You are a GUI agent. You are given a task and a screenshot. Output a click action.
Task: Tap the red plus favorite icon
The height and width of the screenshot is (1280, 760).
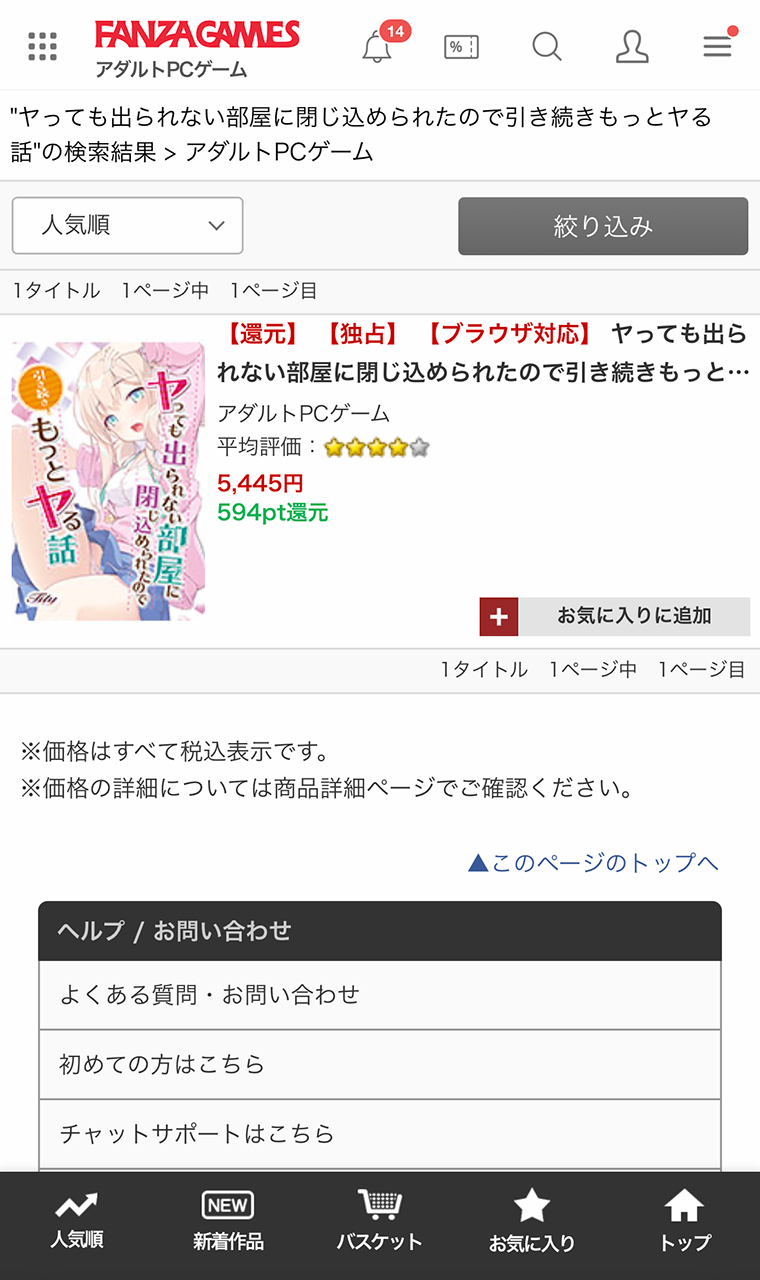[x=499, y=617]
